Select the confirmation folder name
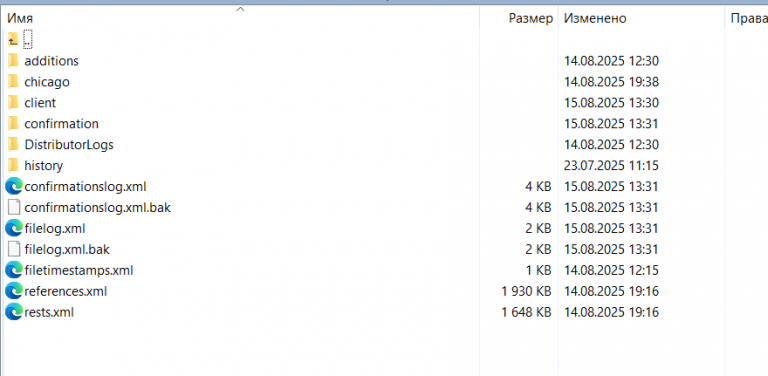This screenshot has height=376, width=768. pos(61,124)
